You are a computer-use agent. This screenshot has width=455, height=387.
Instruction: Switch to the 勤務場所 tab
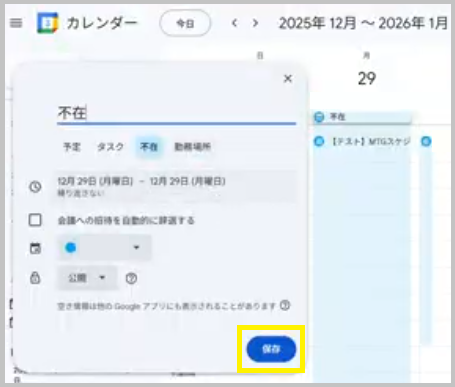pyautogui.click(x=192, y=147)
